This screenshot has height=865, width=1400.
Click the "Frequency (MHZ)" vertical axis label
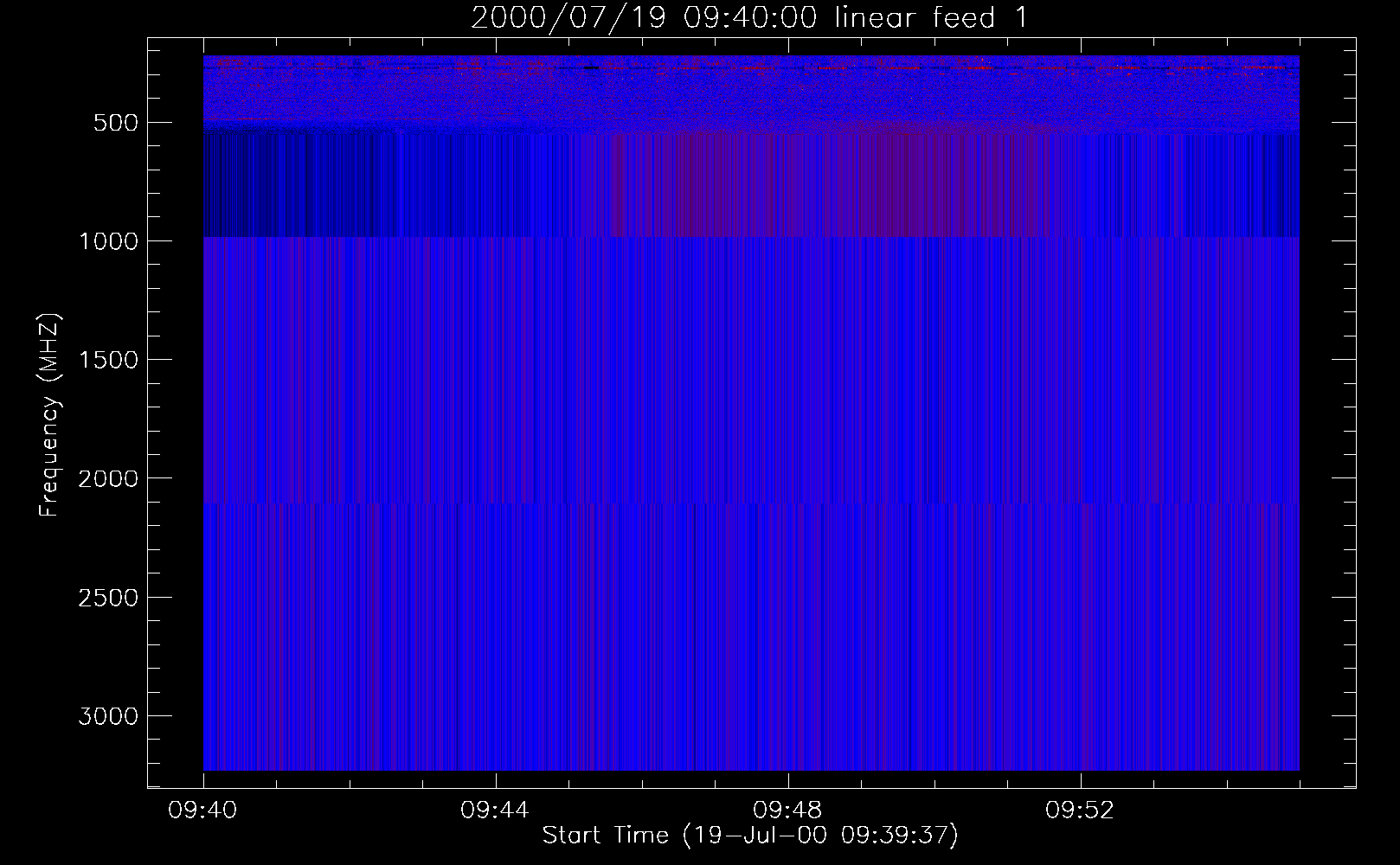point(49,415)
